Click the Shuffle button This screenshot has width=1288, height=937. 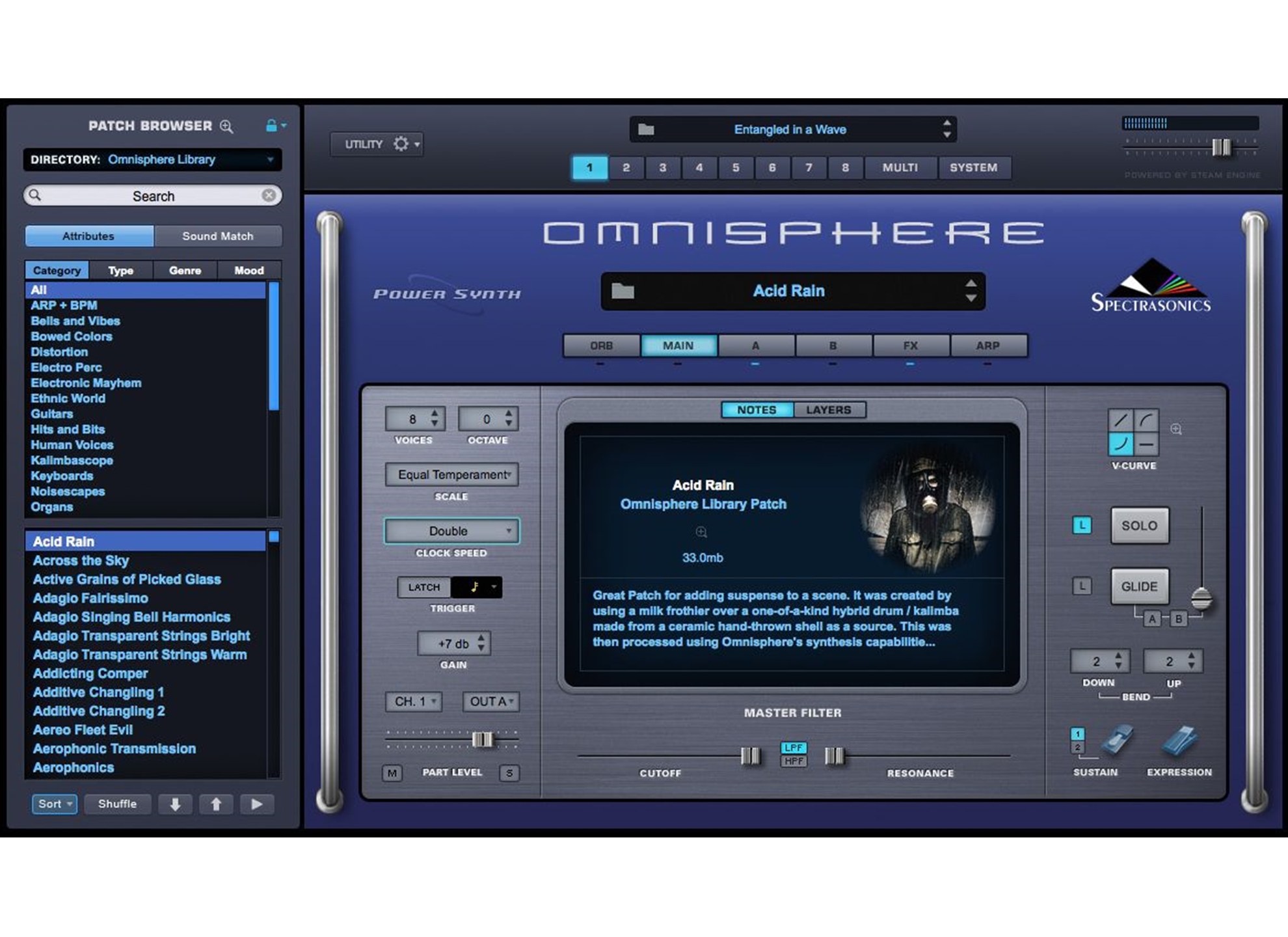(117, 804)
